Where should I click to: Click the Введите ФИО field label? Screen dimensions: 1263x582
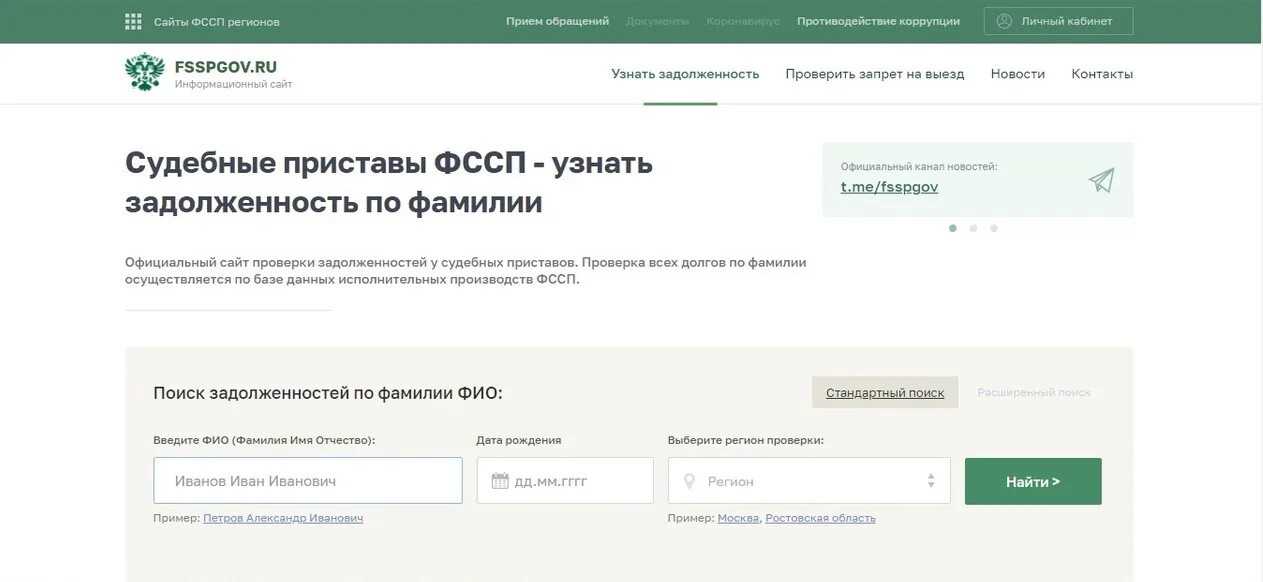tap(264, 440)
